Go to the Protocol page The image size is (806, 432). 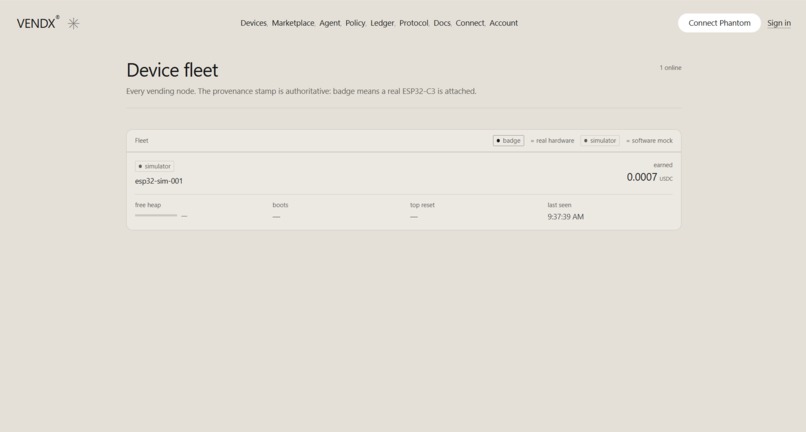(414, 23)
